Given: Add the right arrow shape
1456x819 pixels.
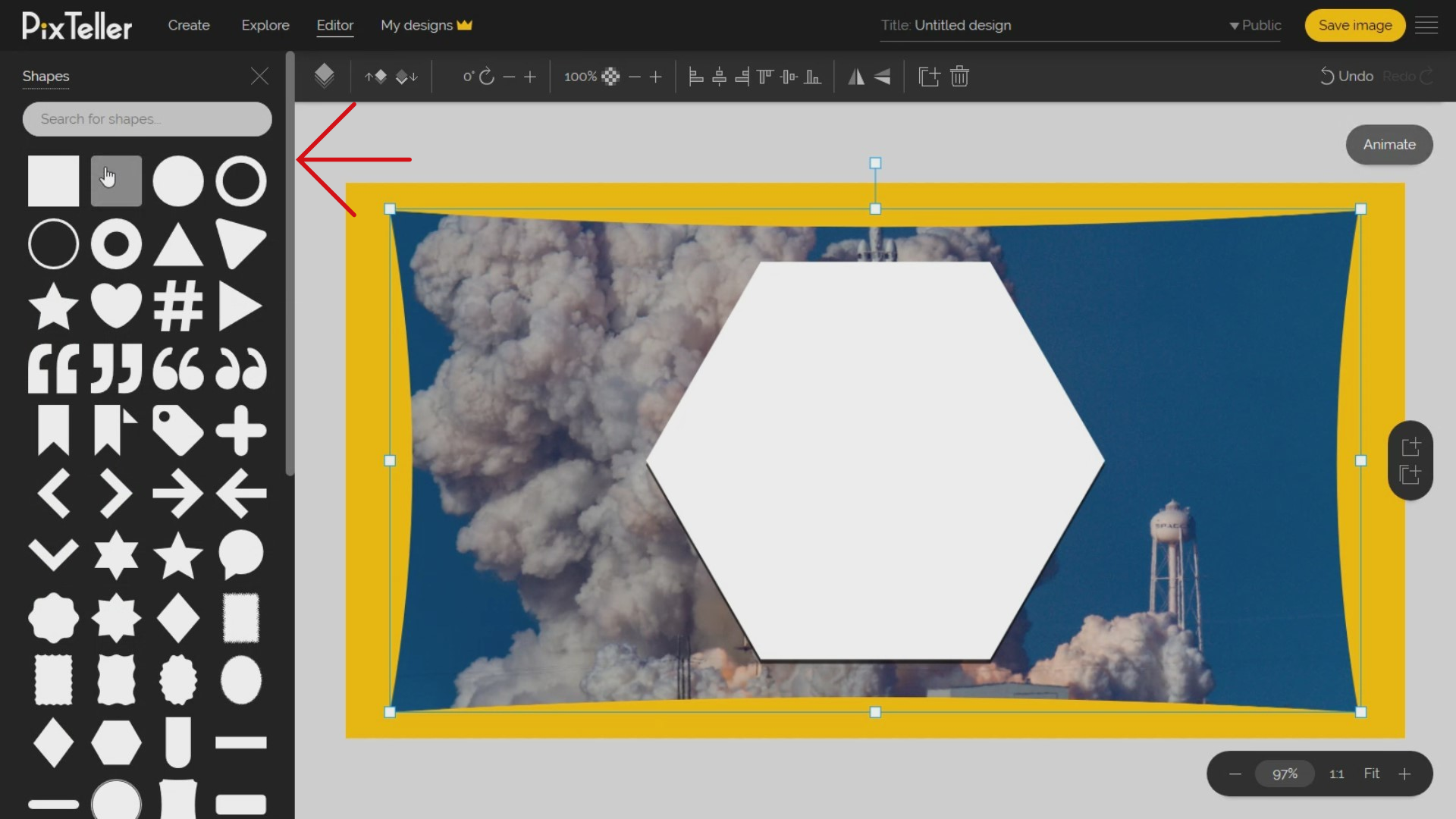Looking at the screenshot, I should click(x=178, y=494).
